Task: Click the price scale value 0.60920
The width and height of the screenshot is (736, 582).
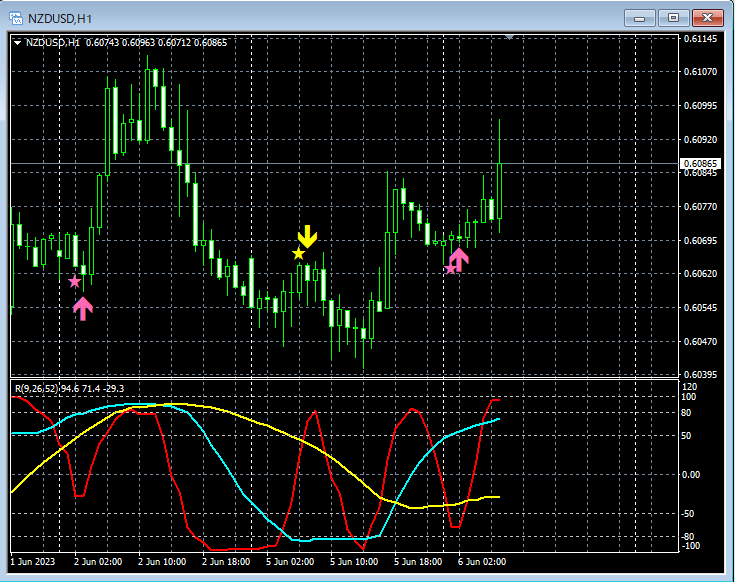Action: pos(700,139)
